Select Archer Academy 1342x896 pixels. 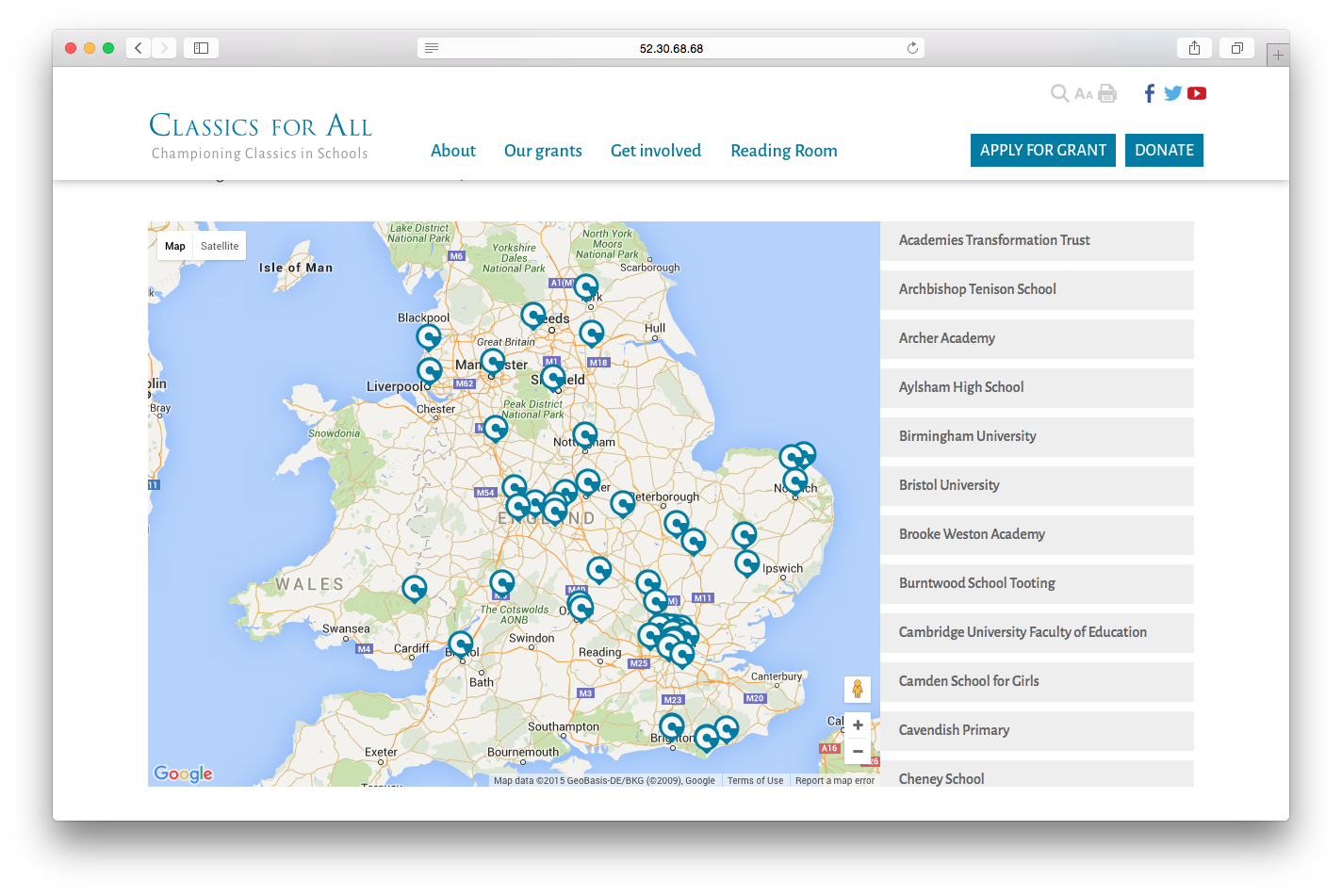1037,338
